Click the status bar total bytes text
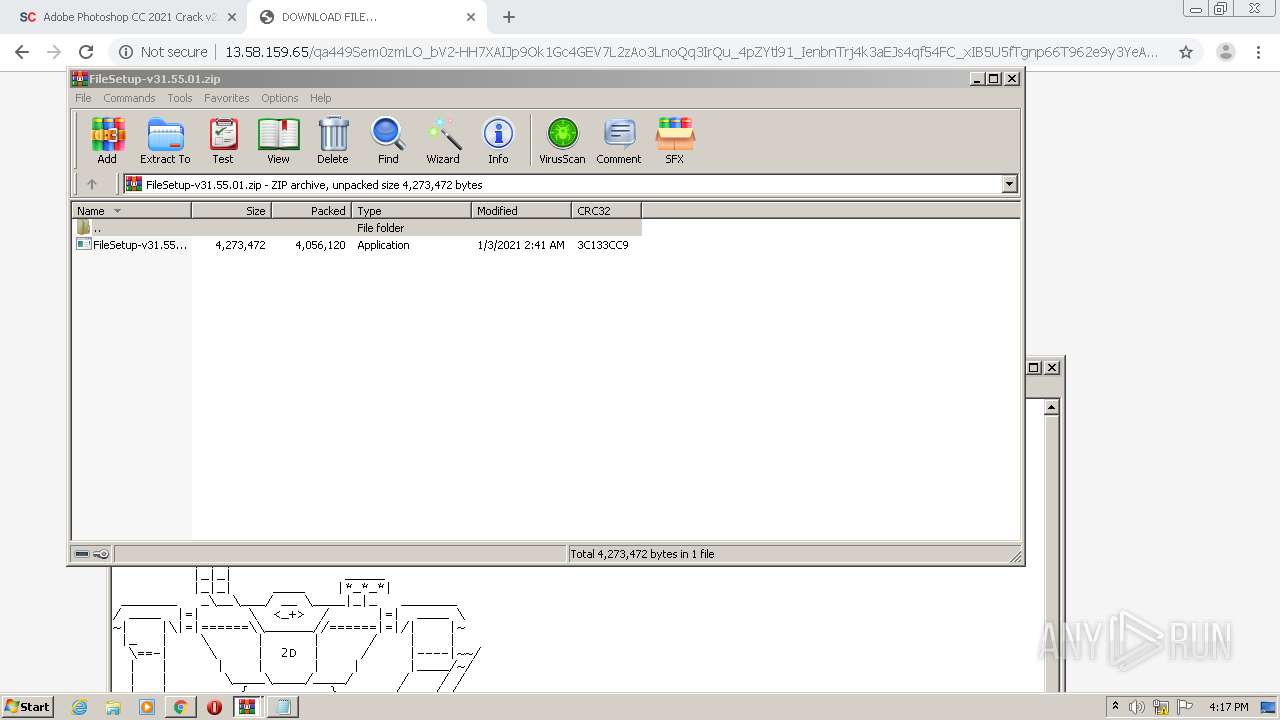1280x720 pixels. point(642,554)
